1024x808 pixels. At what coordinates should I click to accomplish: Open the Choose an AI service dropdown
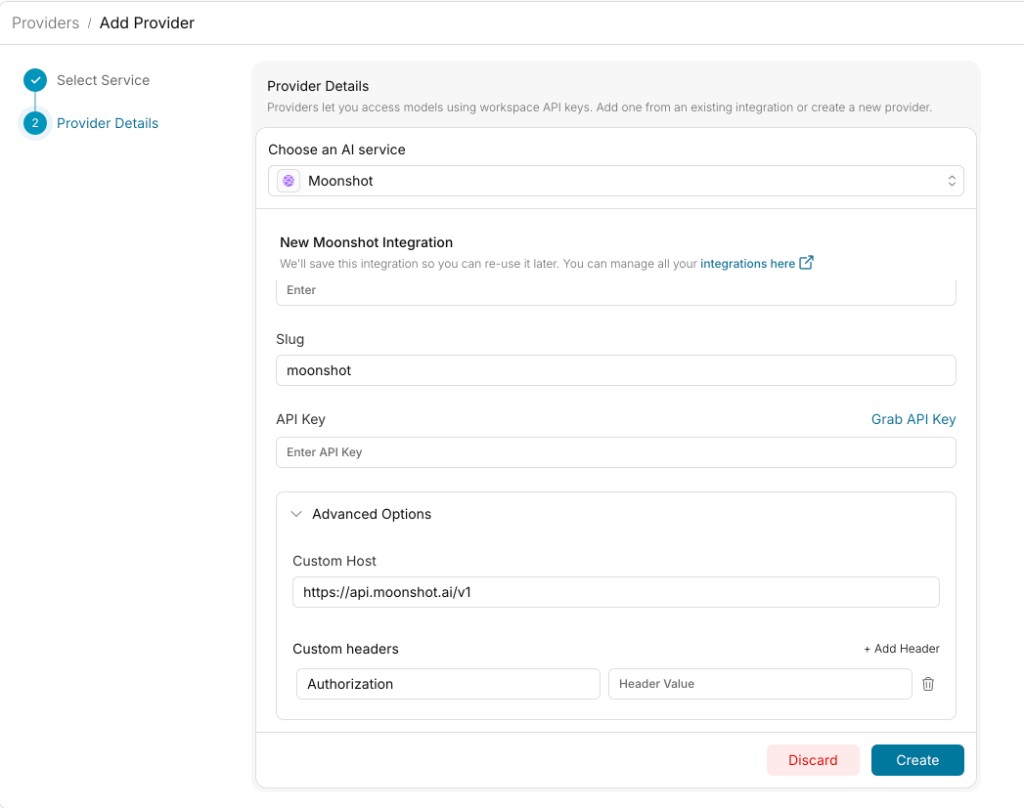click(x=616, y=181)
